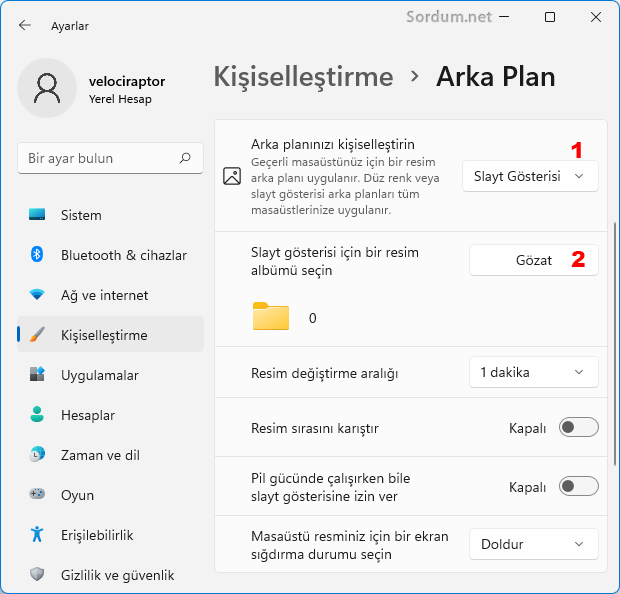Click the Oyun gamepad icon
Viewport: 620px width, 594px height.
38,495
